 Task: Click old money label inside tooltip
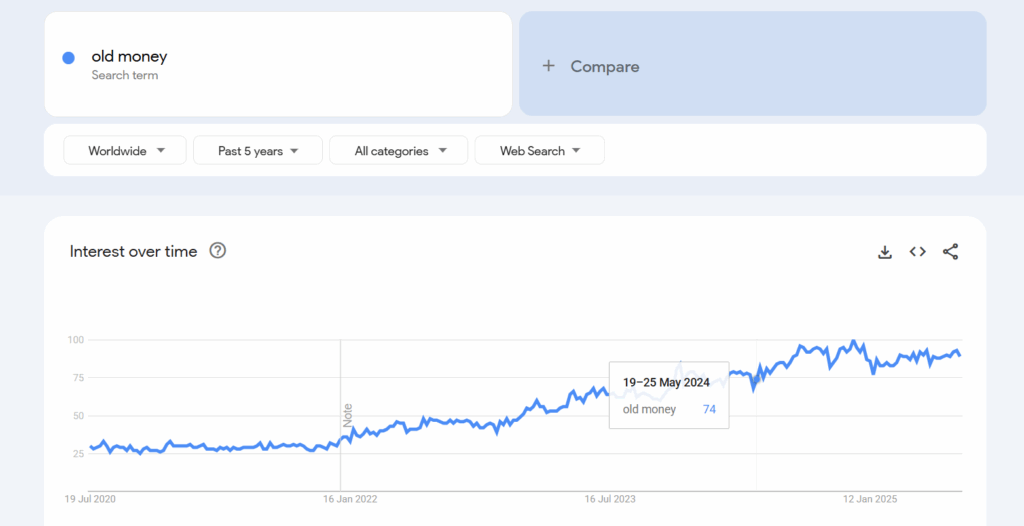(649, 410)
